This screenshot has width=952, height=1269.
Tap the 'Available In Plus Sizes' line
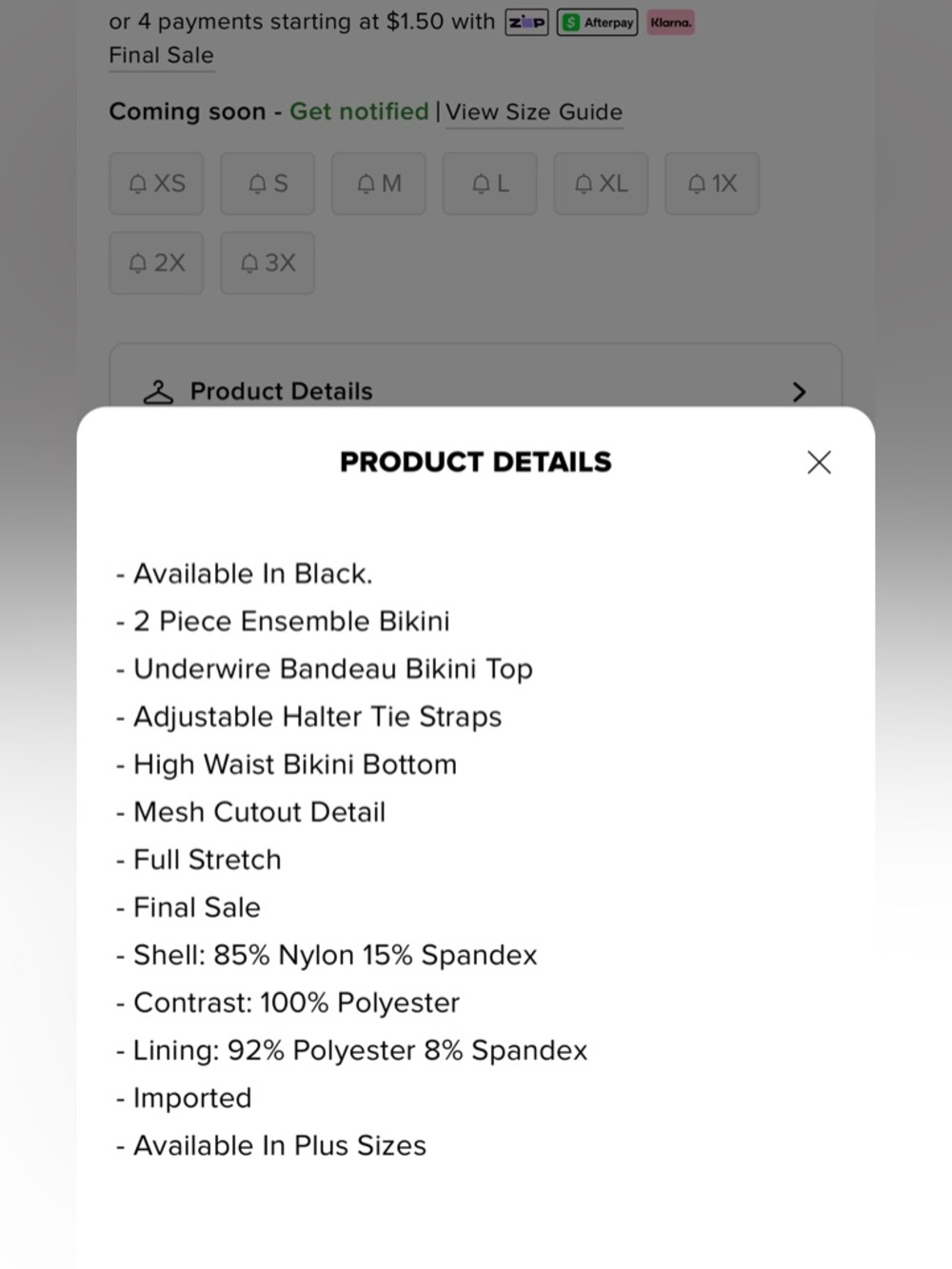pos(279,1146)
